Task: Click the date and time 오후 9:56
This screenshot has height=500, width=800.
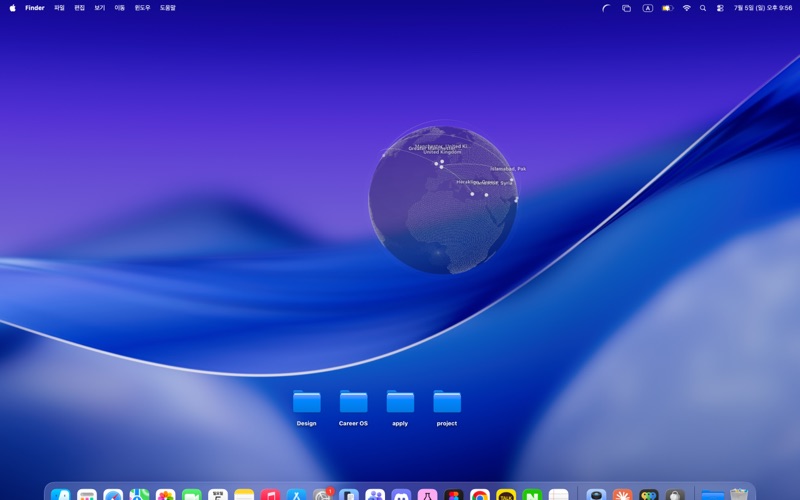Action: [x=763, y=8]
